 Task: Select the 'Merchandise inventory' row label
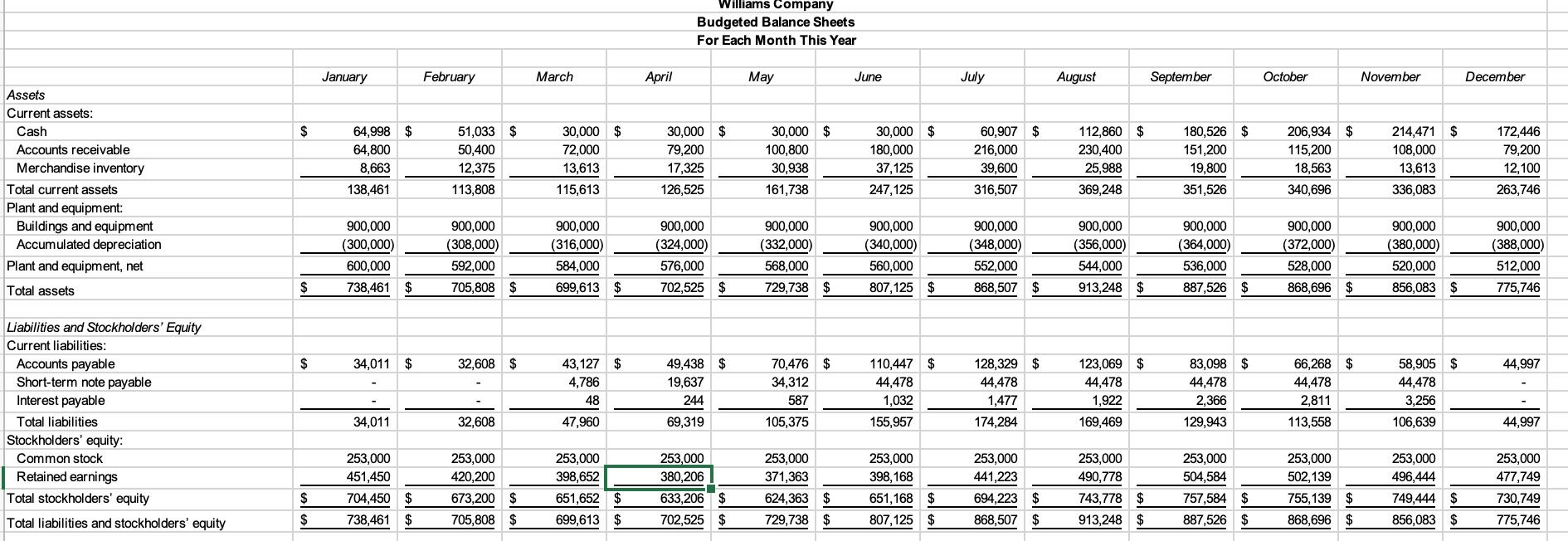80,168
